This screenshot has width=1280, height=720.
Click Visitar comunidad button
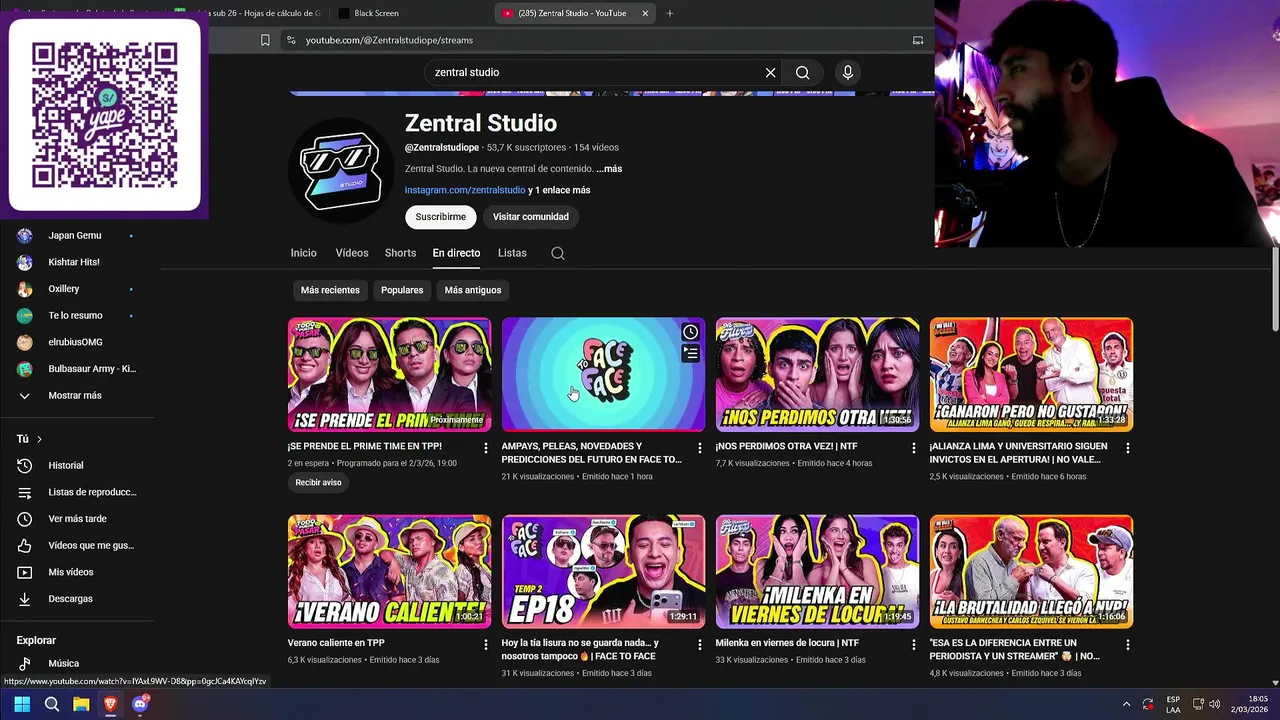click(x=531, y=217)
